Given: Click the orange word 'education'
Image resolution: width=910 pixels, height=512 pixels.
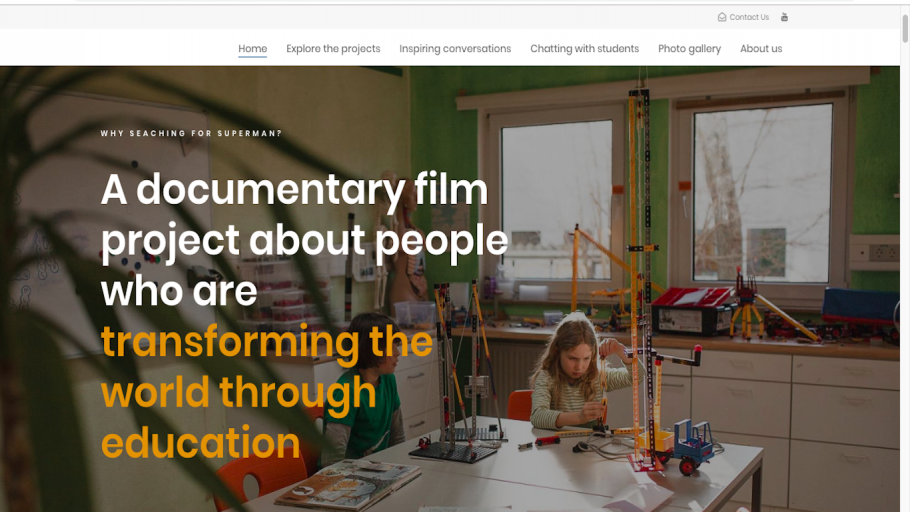Looking at the screenshot, I should click(200, 443).
